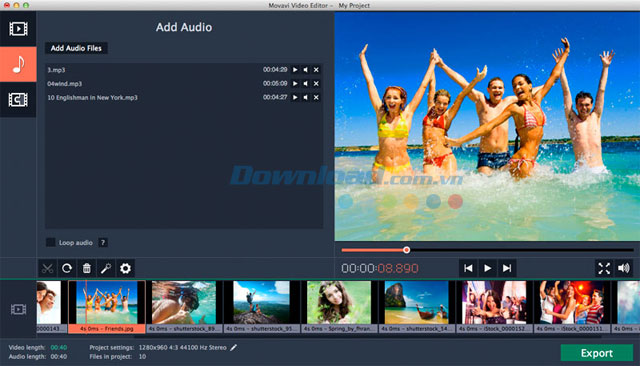Click the Export button
The height and width of the screenshot is (366, 640).
tap(597, 353)
